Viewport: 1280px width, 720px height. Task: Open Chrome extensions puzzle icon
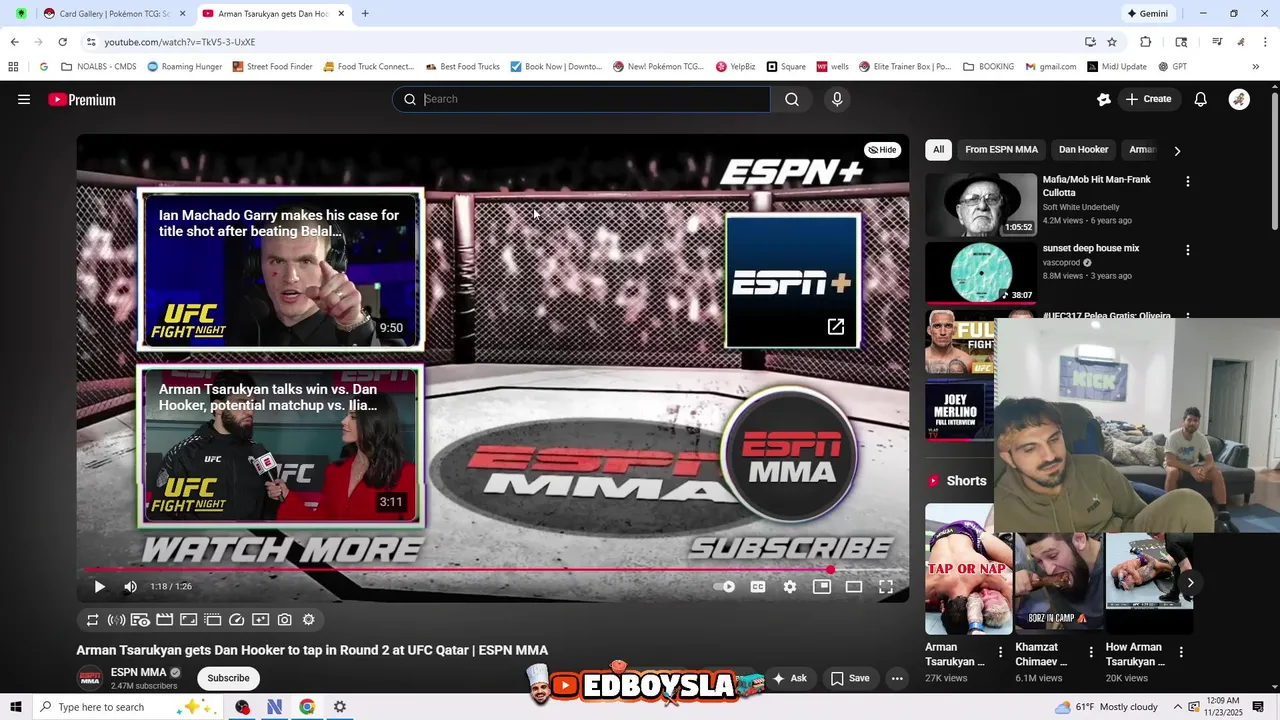tap(1146, 42)
